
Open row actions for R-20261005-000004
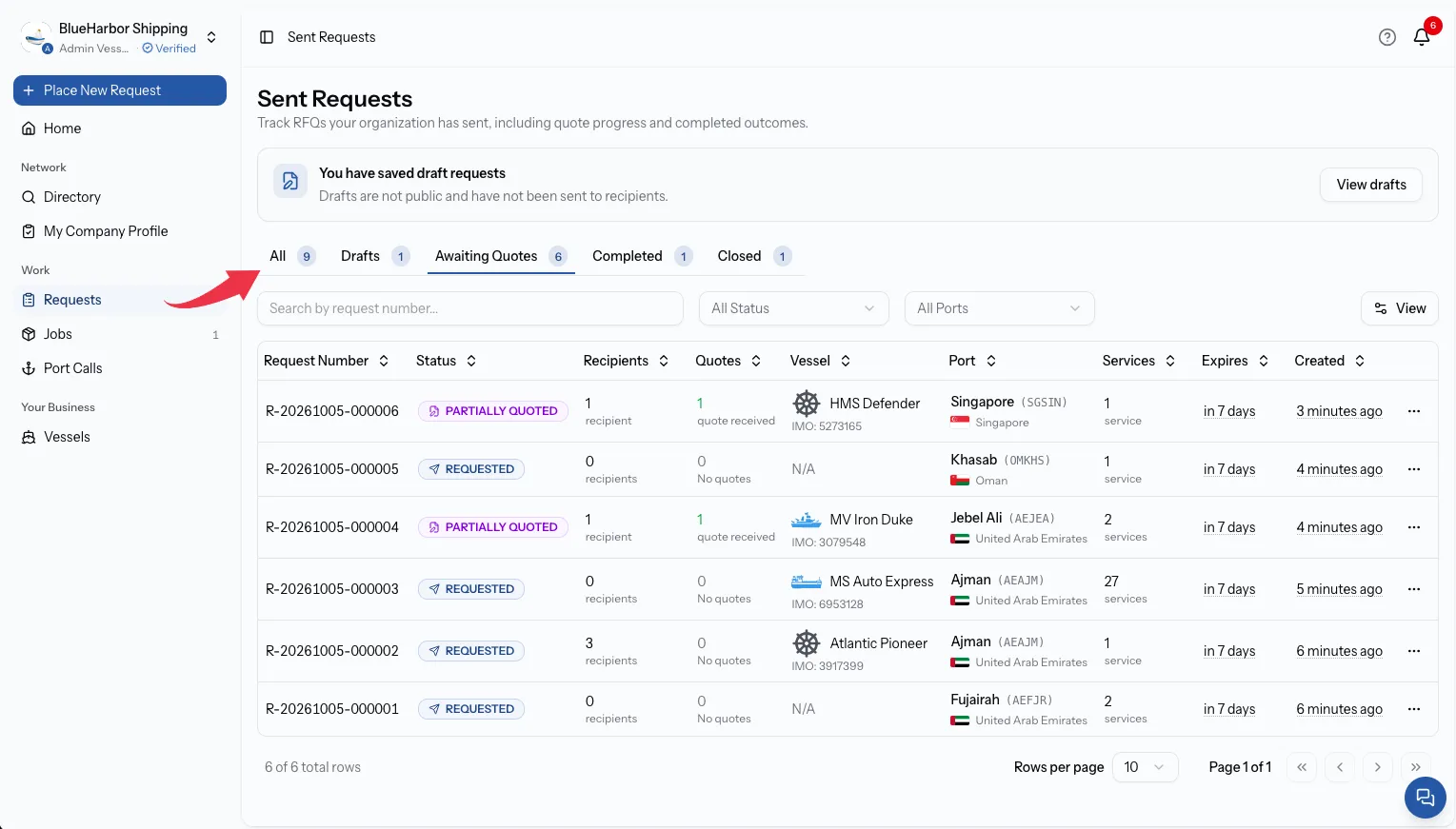point(1414,527)
